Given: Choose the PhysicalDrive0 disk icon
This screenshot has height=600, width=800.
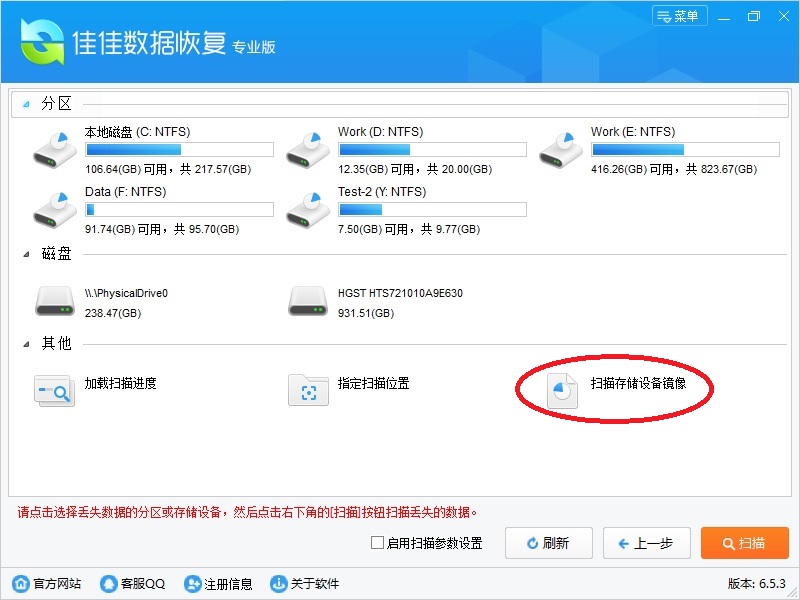Looking at the screenshot, I should point(55,300).
